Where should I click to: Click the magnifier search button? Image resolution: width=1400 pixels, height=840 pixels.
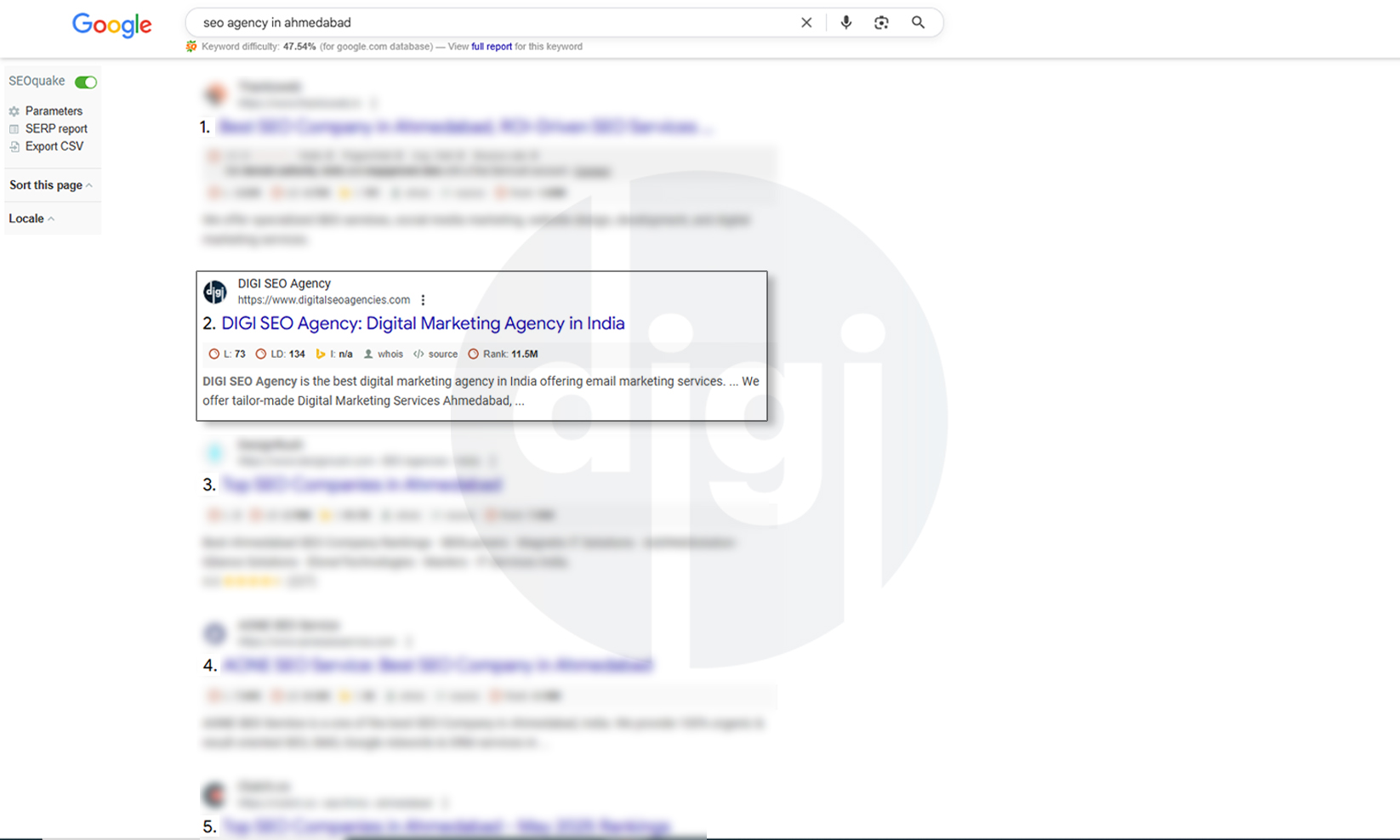pos(918,23)
